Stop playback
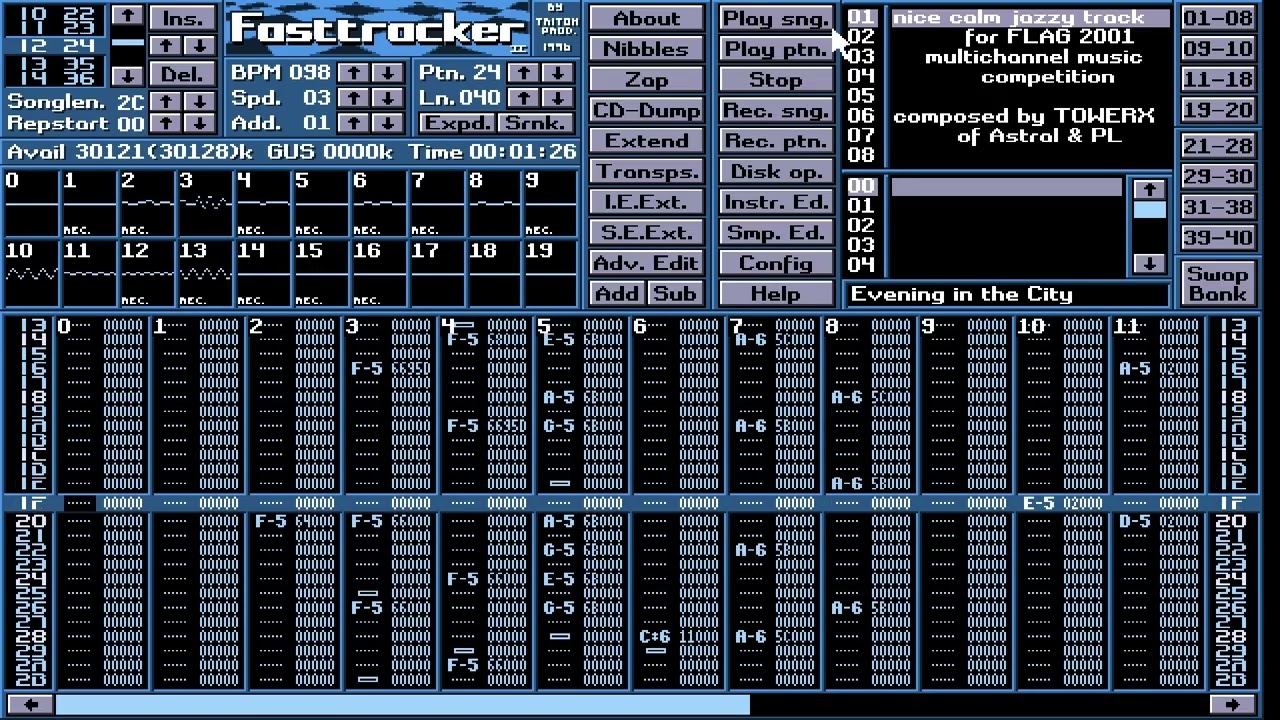The height and width of the screenshot is (720, 1280). tap(776, 80)
